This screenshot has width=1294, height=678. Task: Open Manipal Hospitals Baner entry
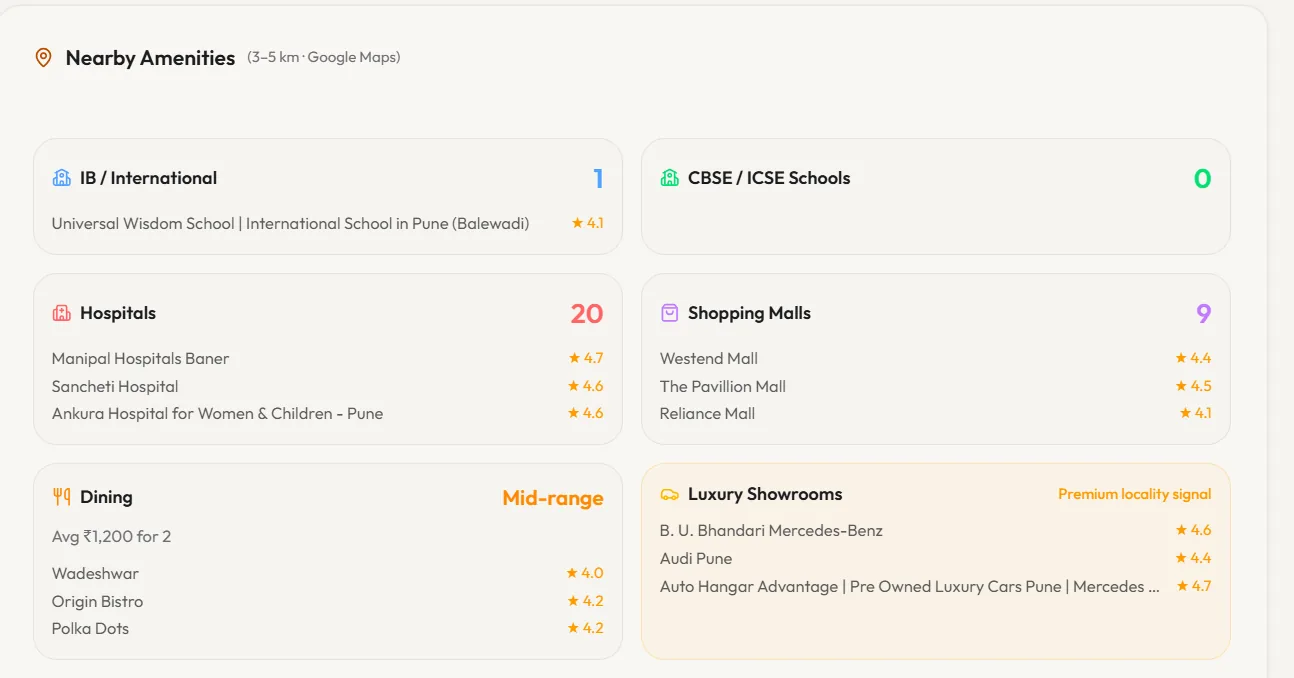(x=140, y=358)
